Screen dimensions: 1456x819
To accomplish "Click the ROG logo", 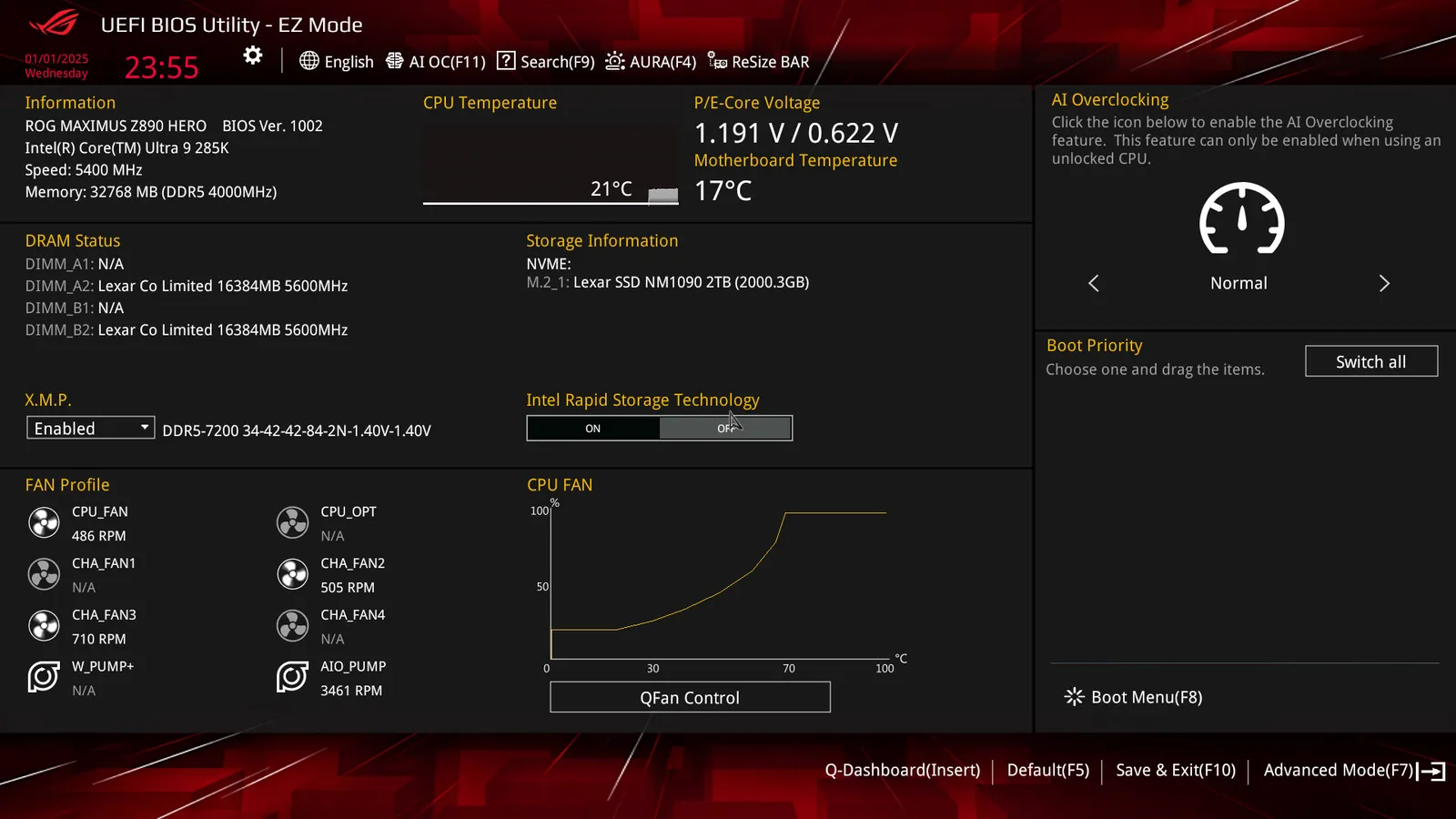I will tap(53, 22).
